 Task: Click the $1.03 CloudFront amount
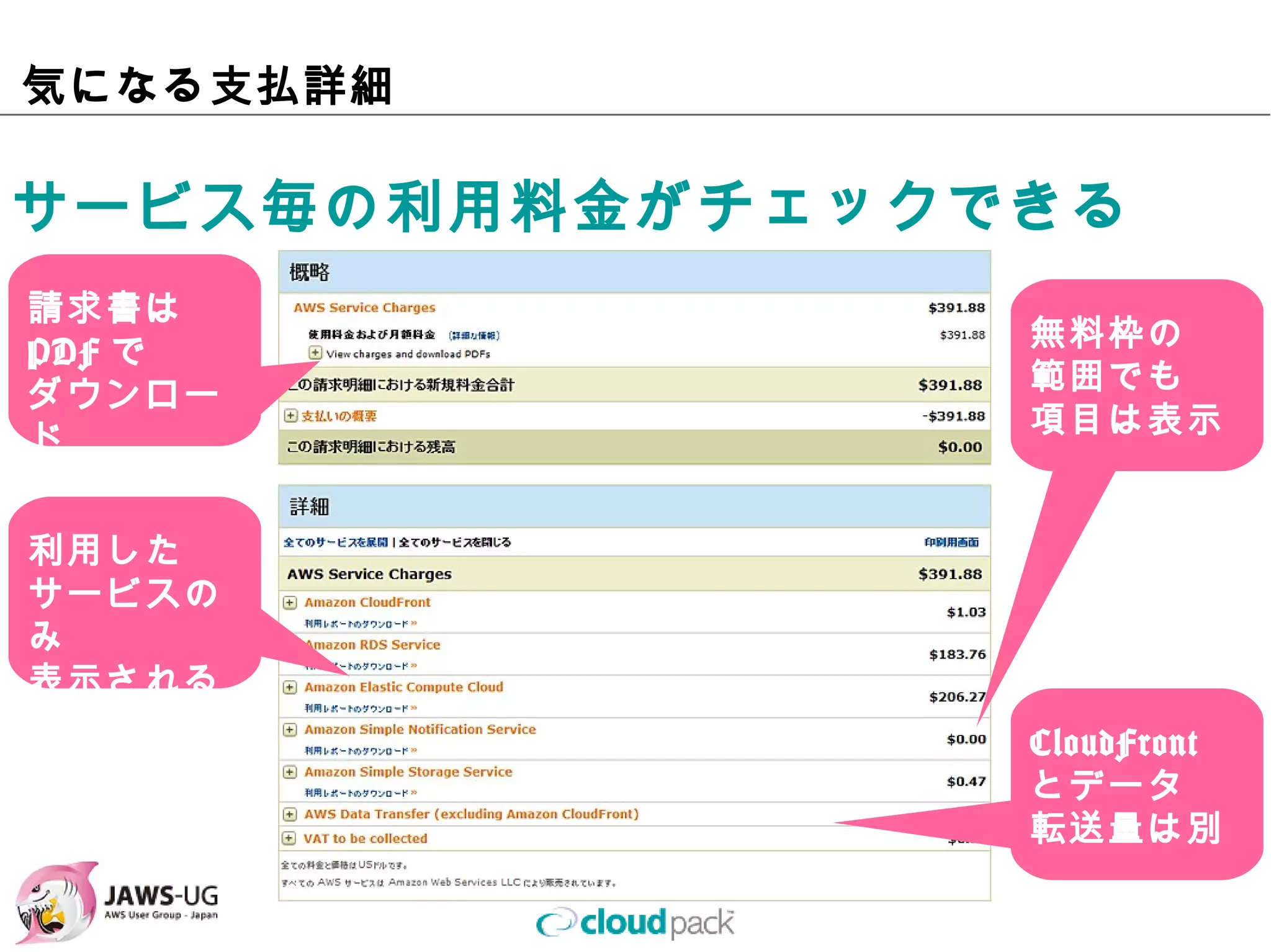[966, 613]
